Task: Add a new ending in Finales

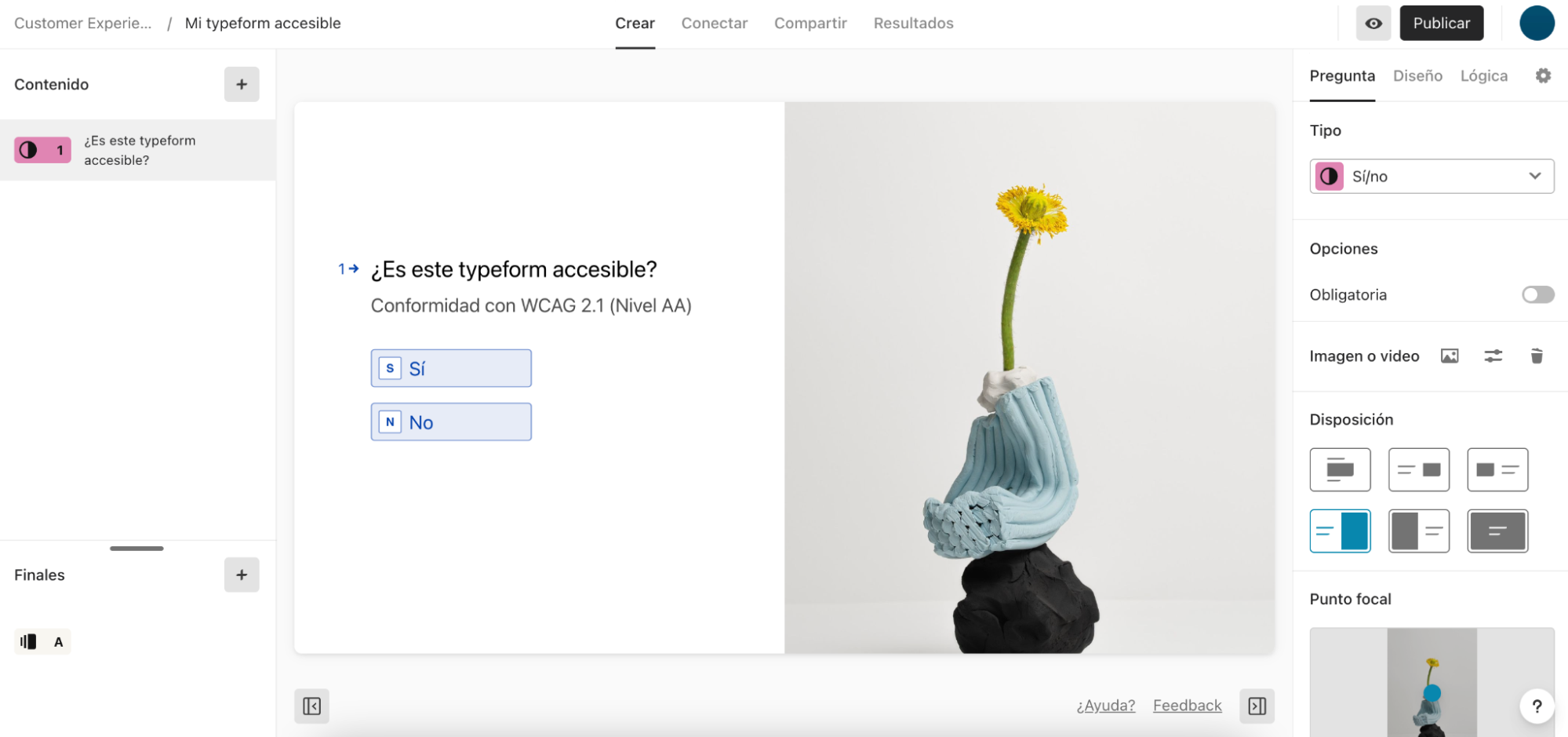Action: click(x=242, y=575)
